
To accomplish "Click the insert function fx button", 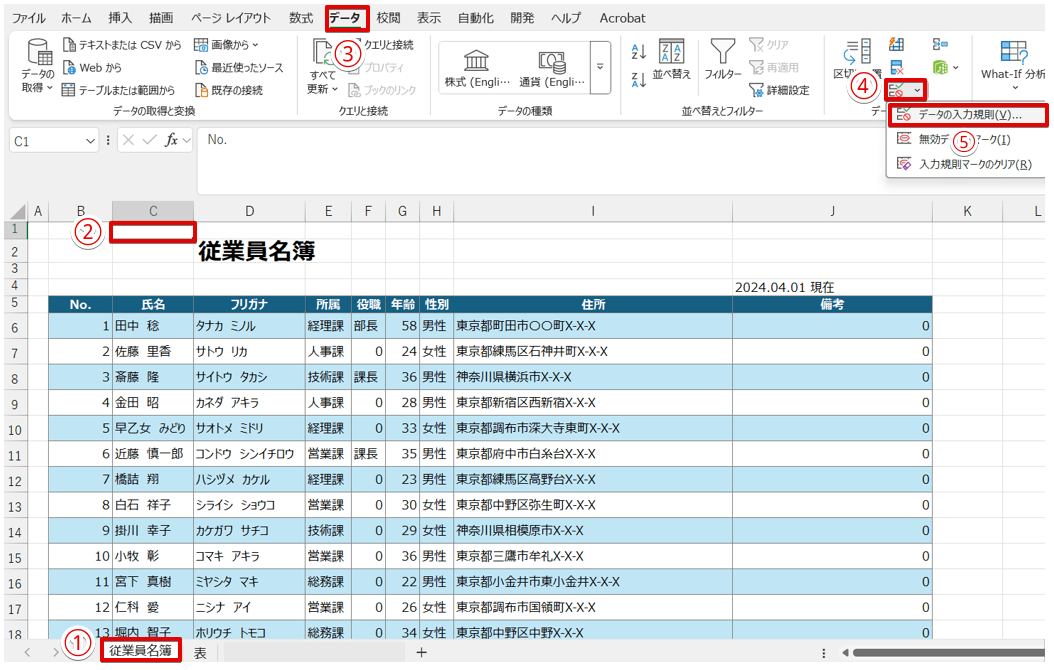I will point(174,140).
